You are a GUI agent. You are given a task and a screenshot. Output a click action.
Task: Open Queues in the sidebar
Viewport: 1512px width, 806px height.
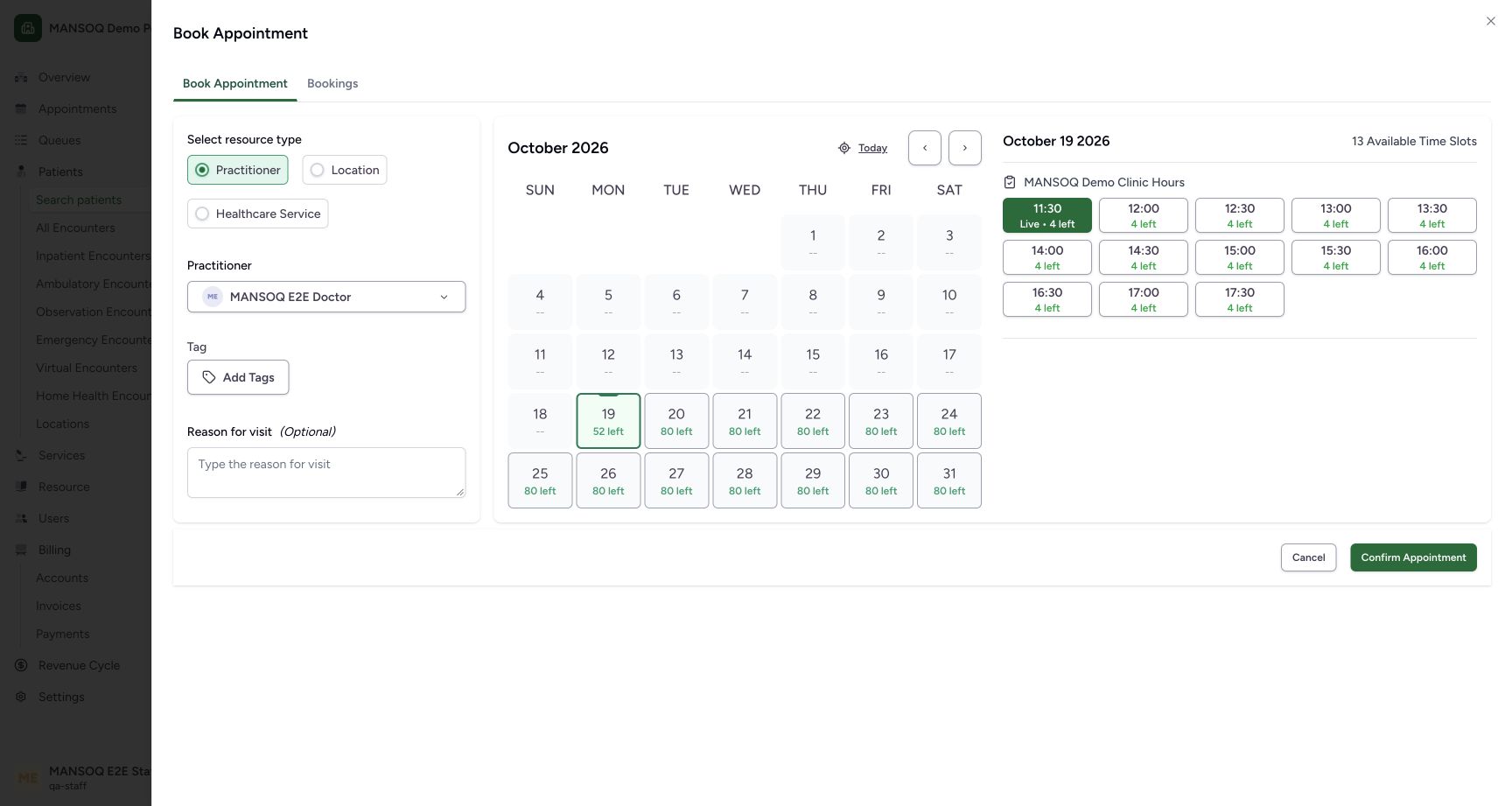59,140
